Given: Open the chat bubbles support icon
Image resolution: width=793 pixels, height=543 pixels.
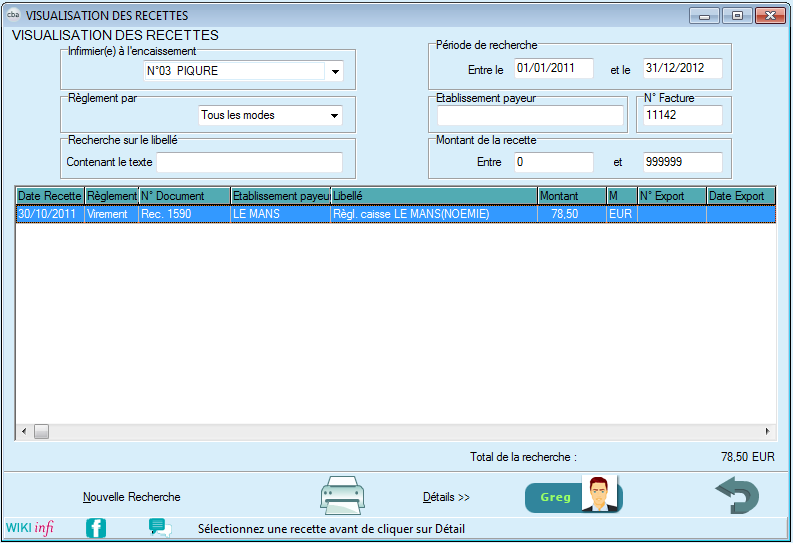Looking at the screenshot, I should pyautogui.click(x=160, y=528).
